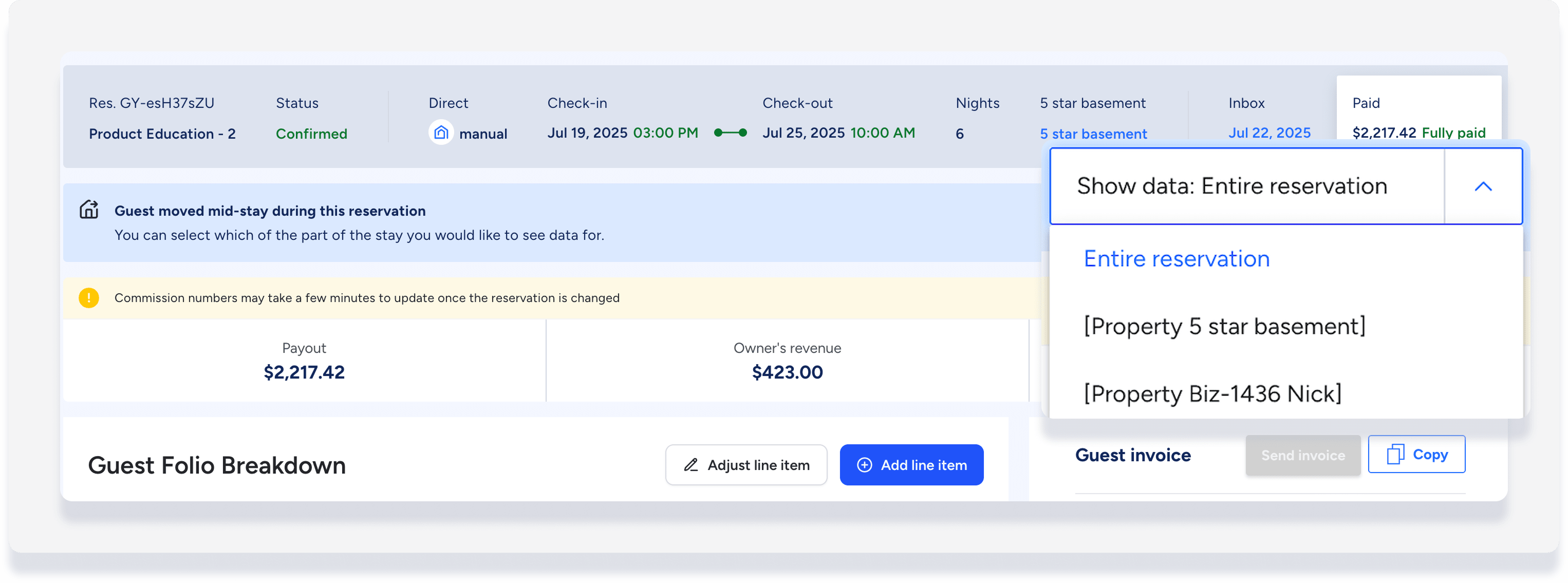Screen dimensions: 1568x583
Task: Choose [Property 5 star basement] option
Action: [x=1224, y=326]
